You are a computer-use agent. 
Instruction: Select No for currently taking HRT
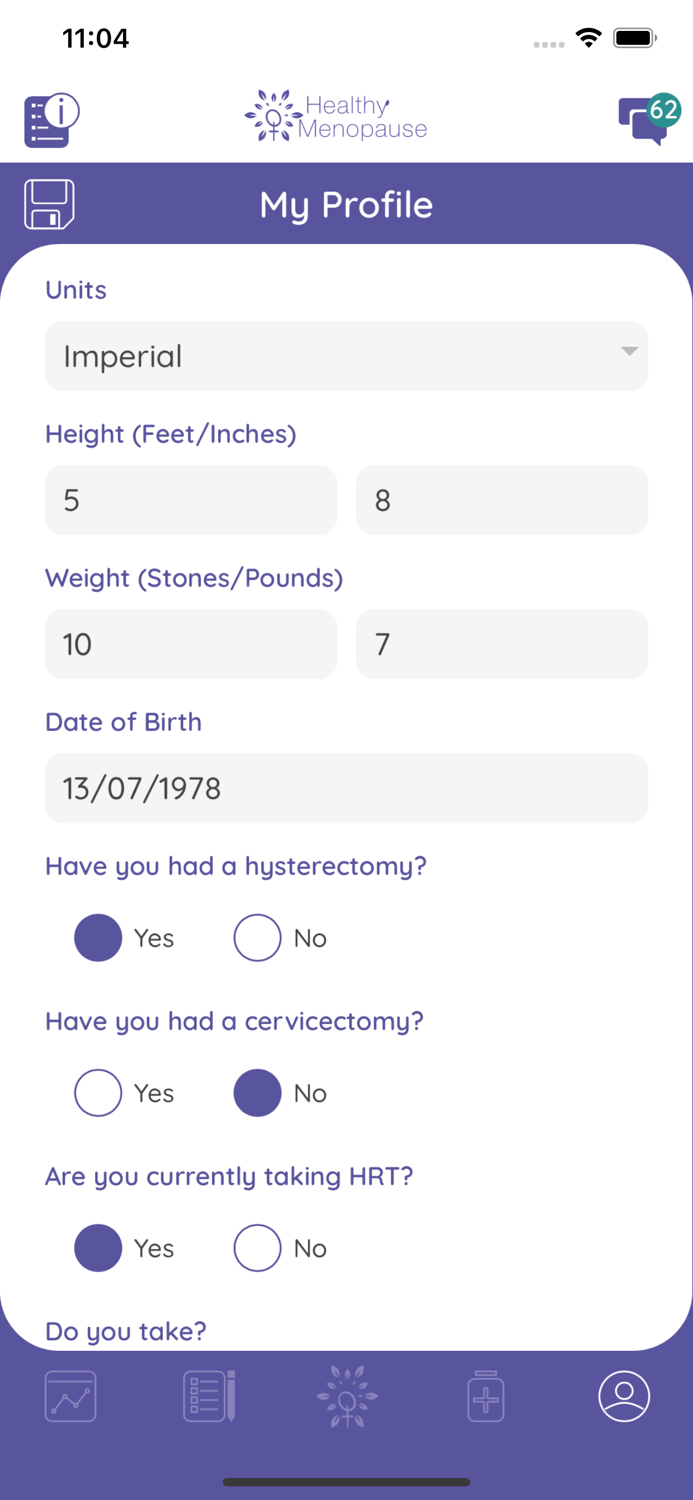257,1248
